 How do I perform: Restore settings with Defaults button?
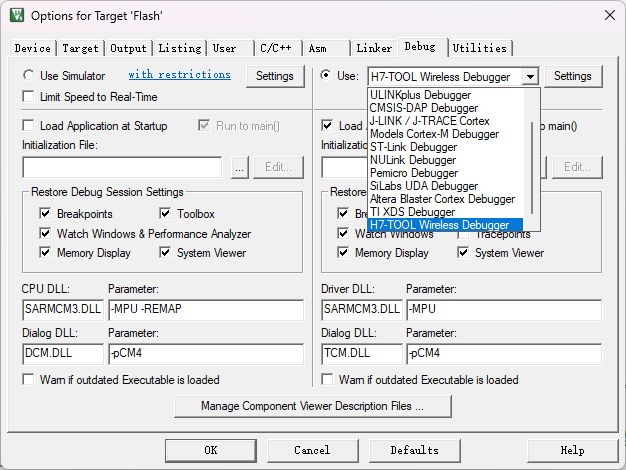(415, 450)
